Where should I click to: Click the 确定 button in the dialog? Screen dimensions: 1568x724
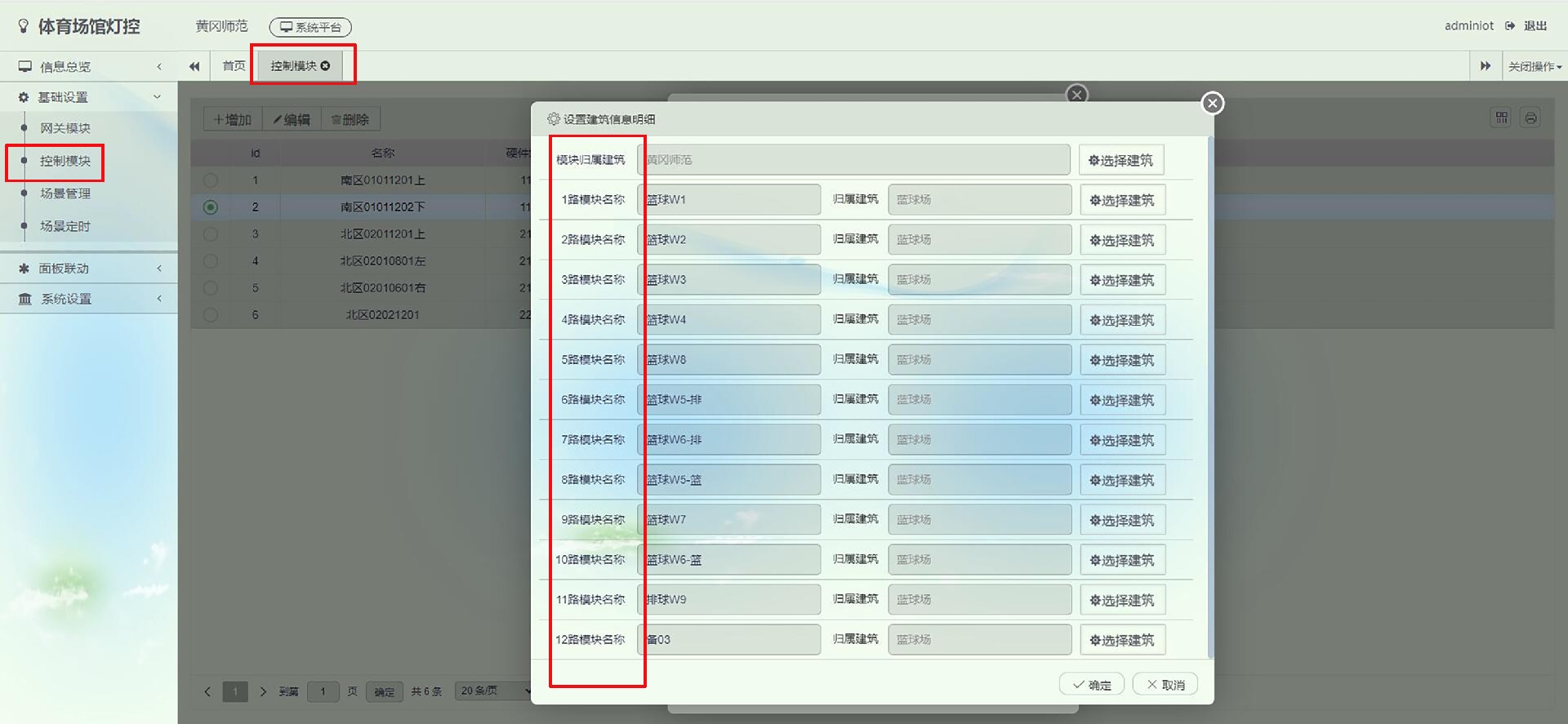click(1091, 685)
